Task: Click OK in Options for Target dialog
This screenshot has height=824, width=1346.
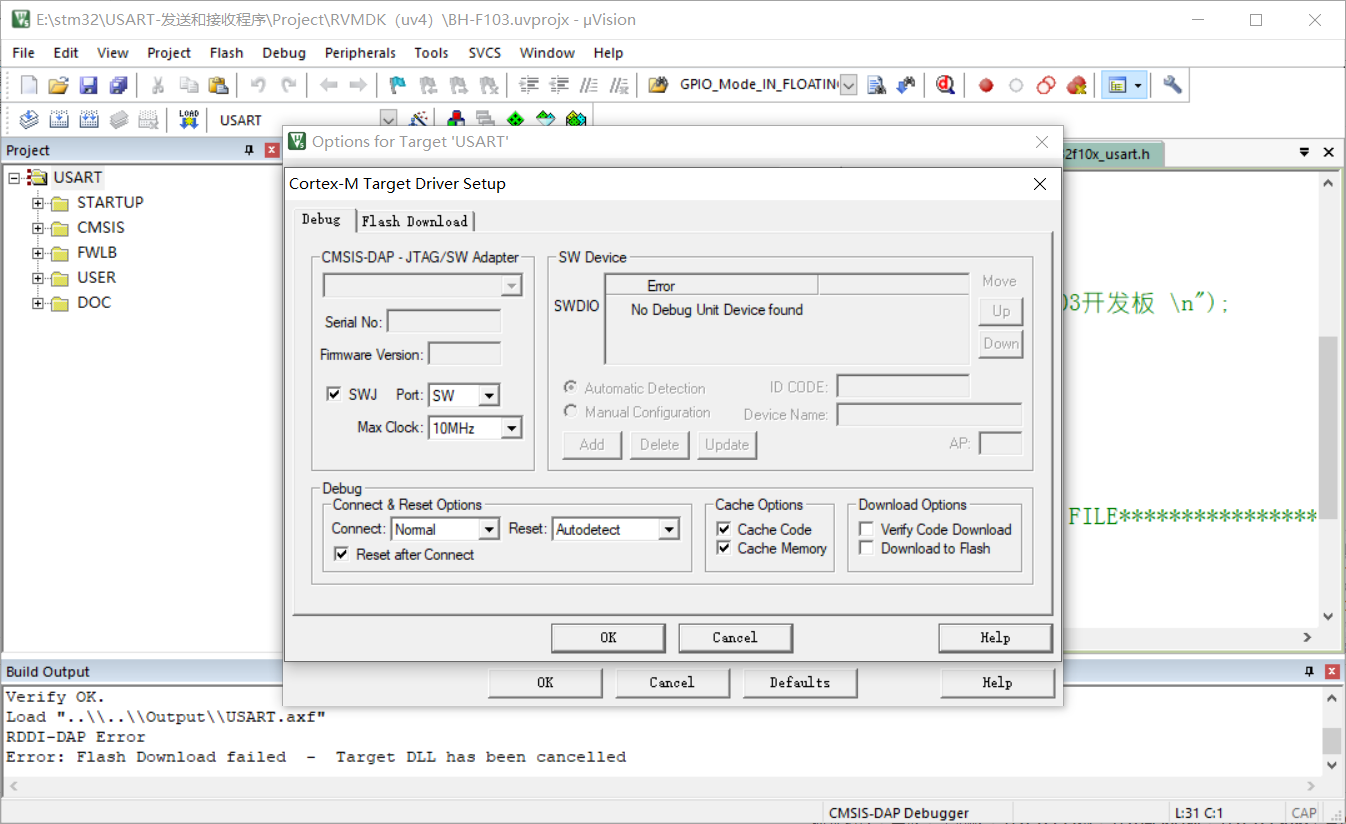Action: (545, 682)
